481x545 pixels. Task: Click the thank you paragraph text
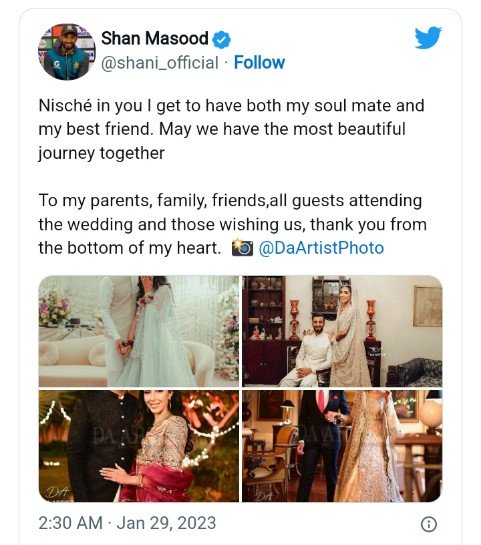(x=233, y=224)
